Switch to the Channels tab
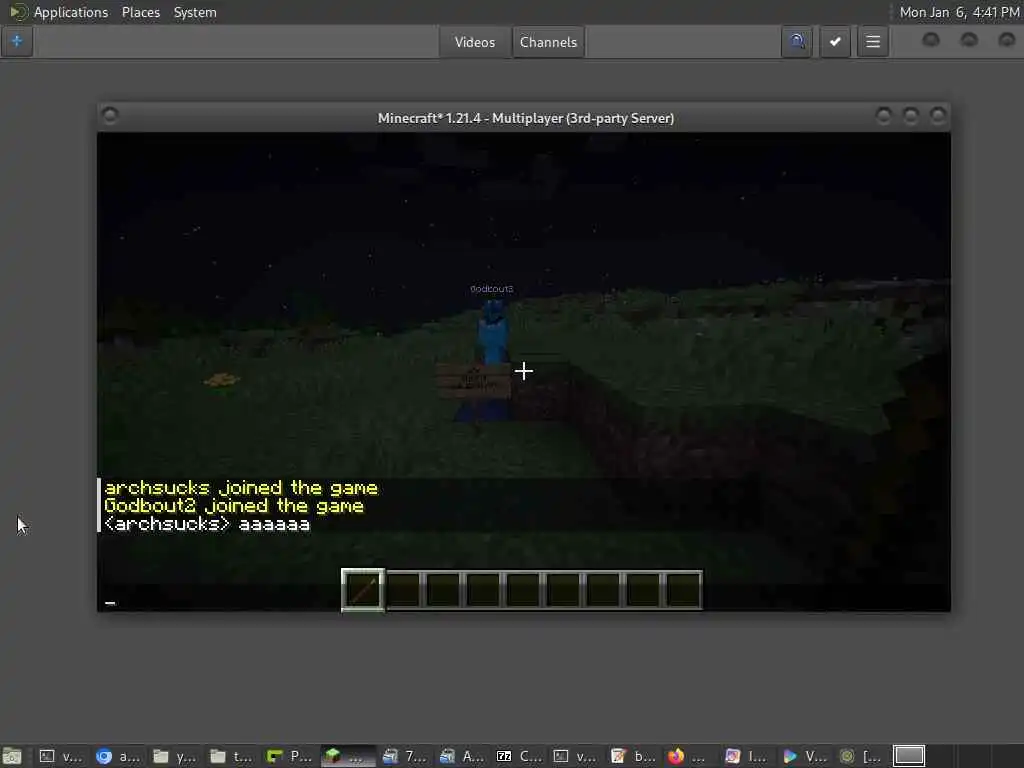This screenshot has height=768, width=1024. (x=549, y=42)
